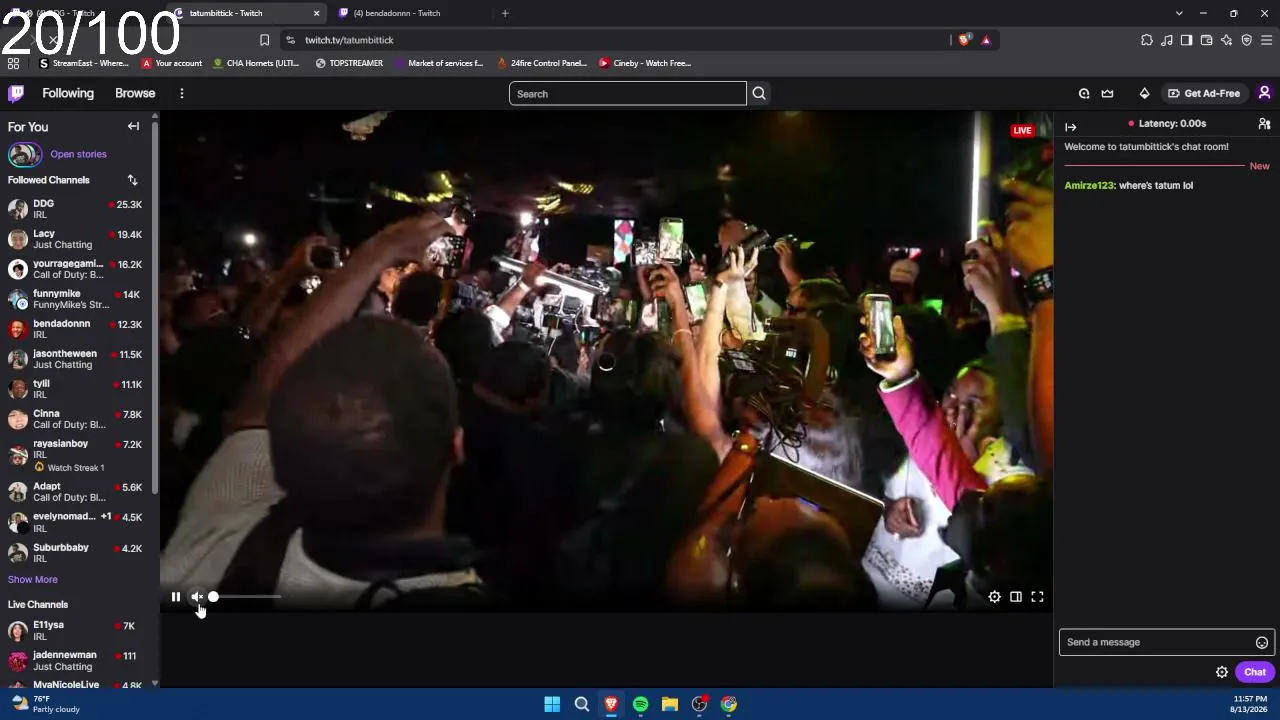Open the chat community users icon
The height and width of the screenshot is (720, 1280).
coord(1264,124)
